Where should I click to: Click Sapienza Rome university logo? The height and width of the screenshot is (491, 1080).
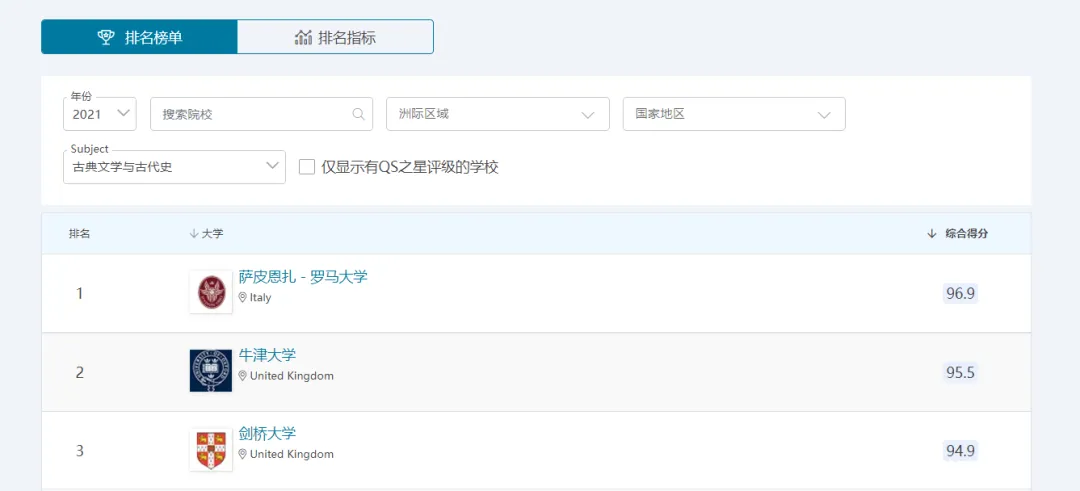click(x=211, y=292)
